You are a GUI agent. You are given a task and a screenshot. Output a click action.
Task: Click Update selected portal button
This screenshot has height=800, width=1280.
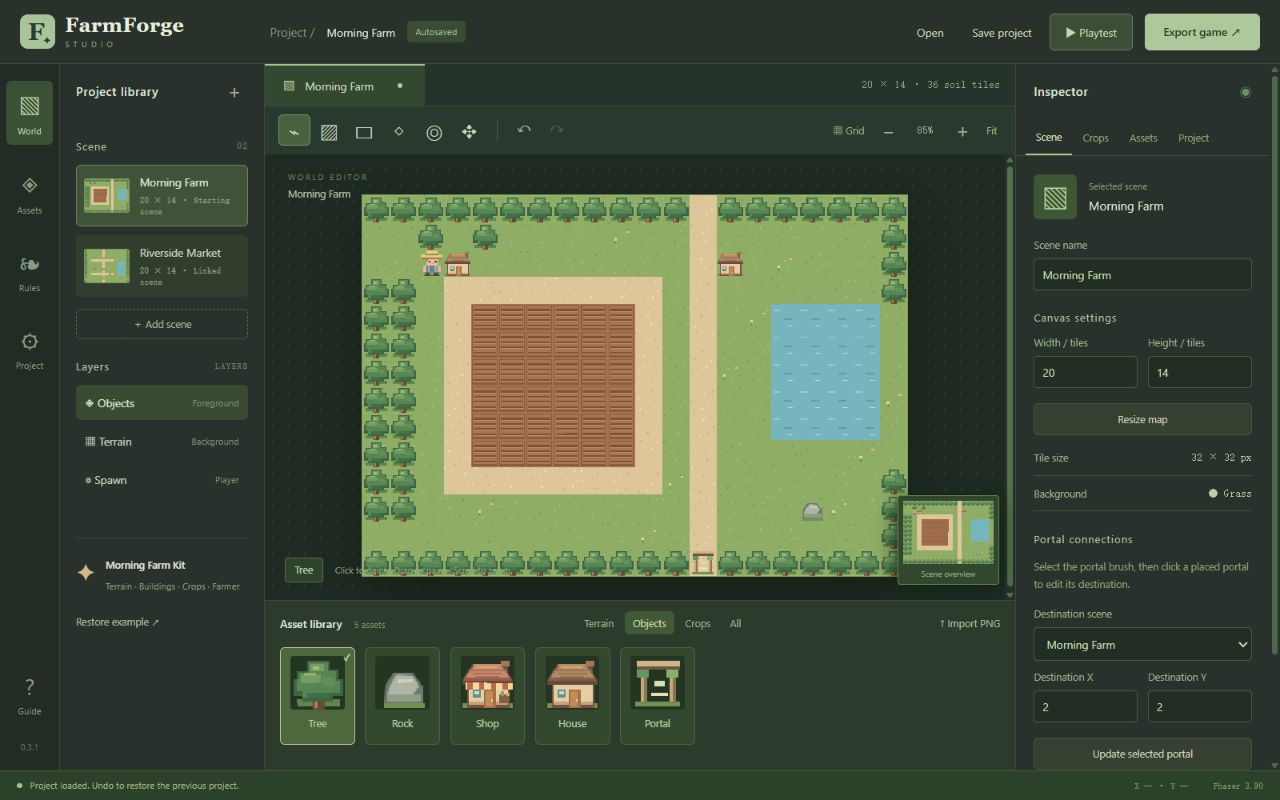click(1142, 754)
